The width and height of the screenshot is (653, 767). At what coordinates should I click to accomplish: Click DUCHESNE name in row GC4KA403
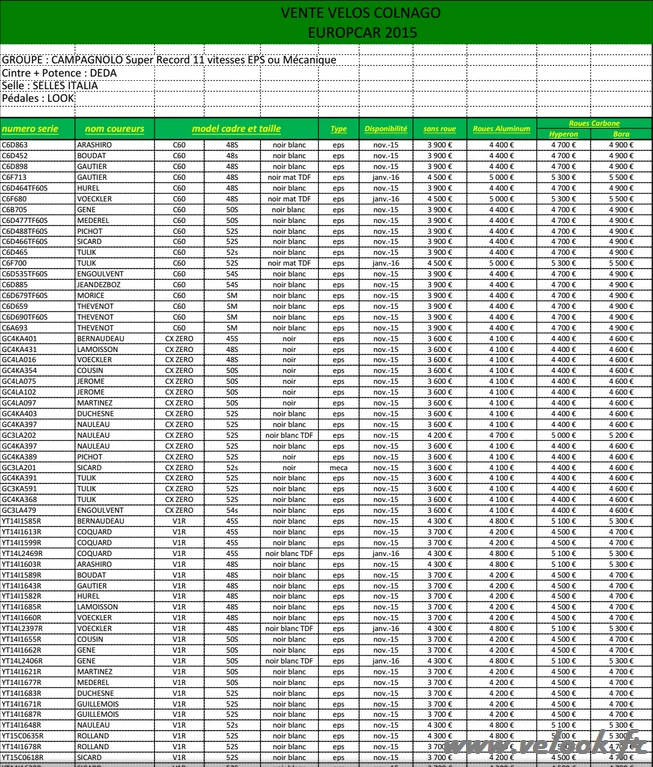95,413
